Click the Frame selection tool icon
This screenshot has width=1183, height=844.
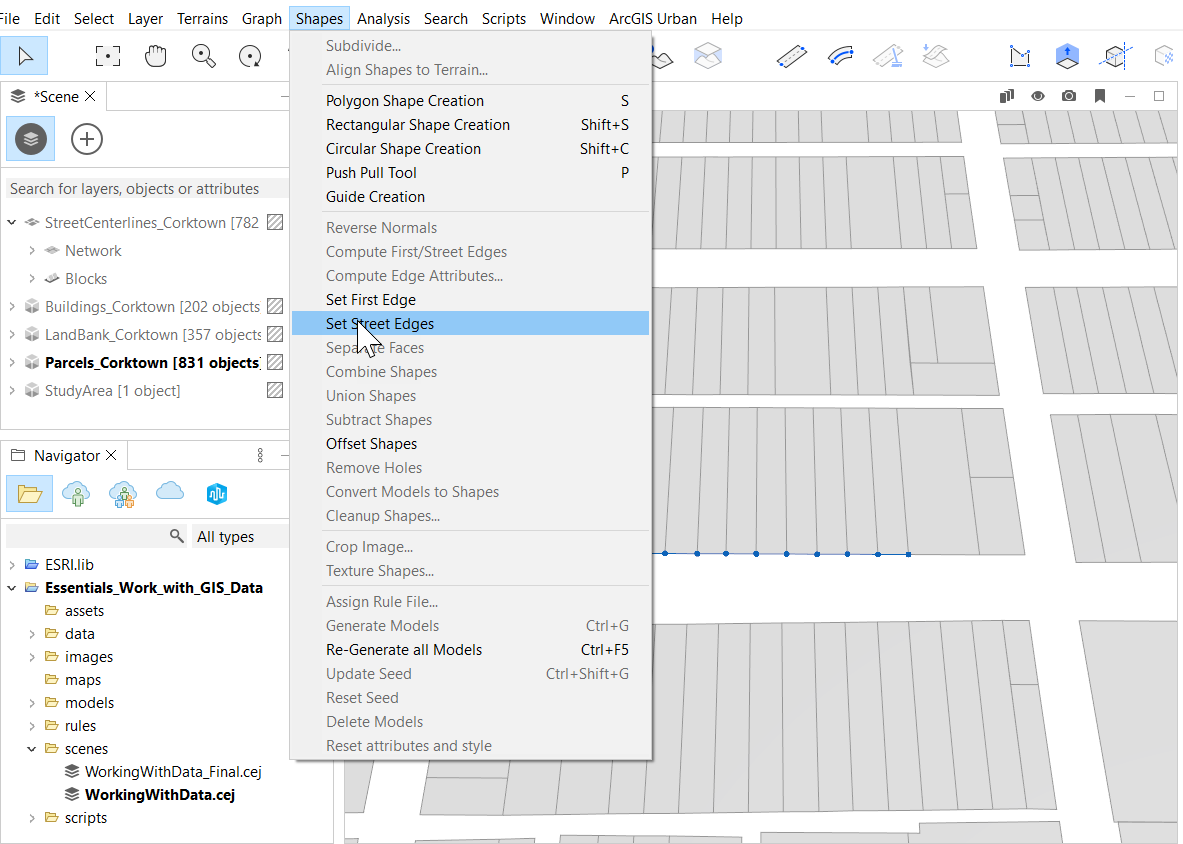click(107, 56)
